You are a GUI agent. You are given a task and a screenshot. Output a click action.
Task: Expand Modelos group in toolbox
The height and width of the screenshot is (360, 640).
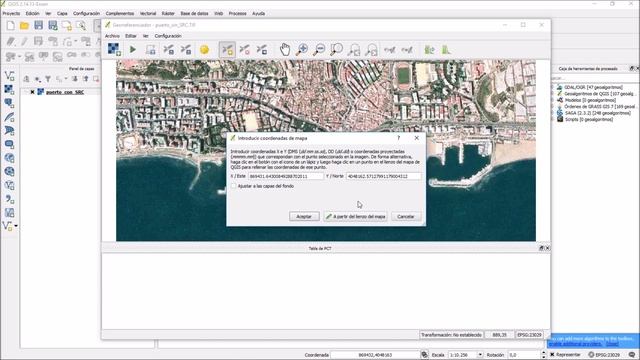[x=553, y=100]
